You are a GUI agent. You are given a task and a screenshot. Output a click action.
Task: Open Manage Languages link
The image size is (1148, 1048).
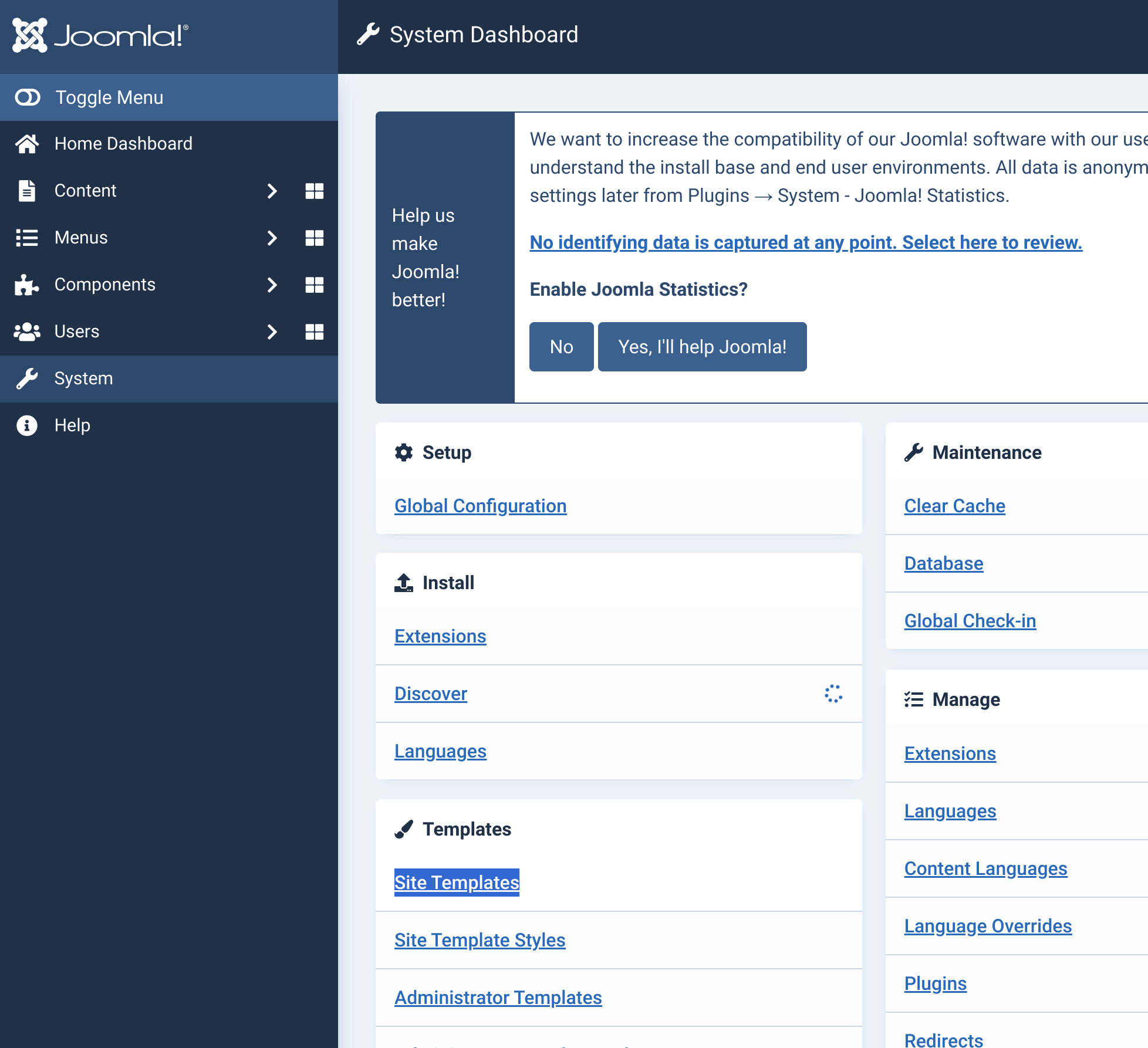pos(950,811)
